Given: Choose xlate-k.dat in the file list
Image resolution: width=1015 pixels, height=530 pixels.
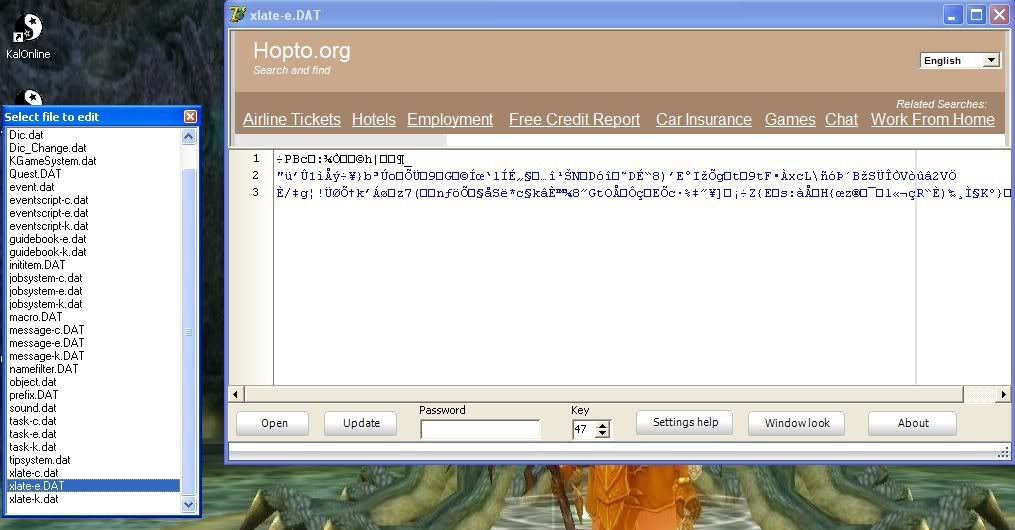Looking at the screenshot, I should pos(33,499).
